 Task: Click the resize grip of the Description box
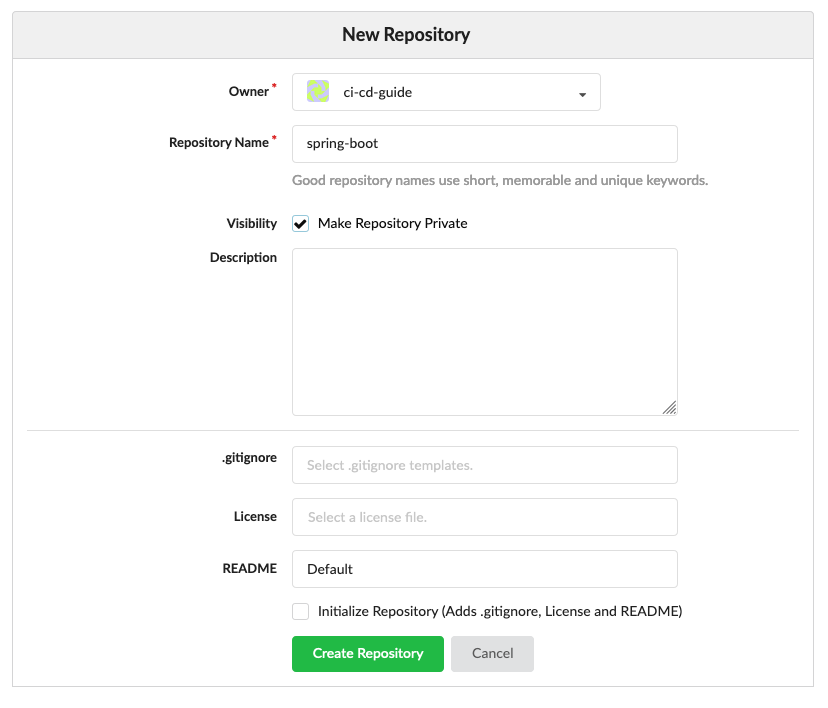(669, 407)
